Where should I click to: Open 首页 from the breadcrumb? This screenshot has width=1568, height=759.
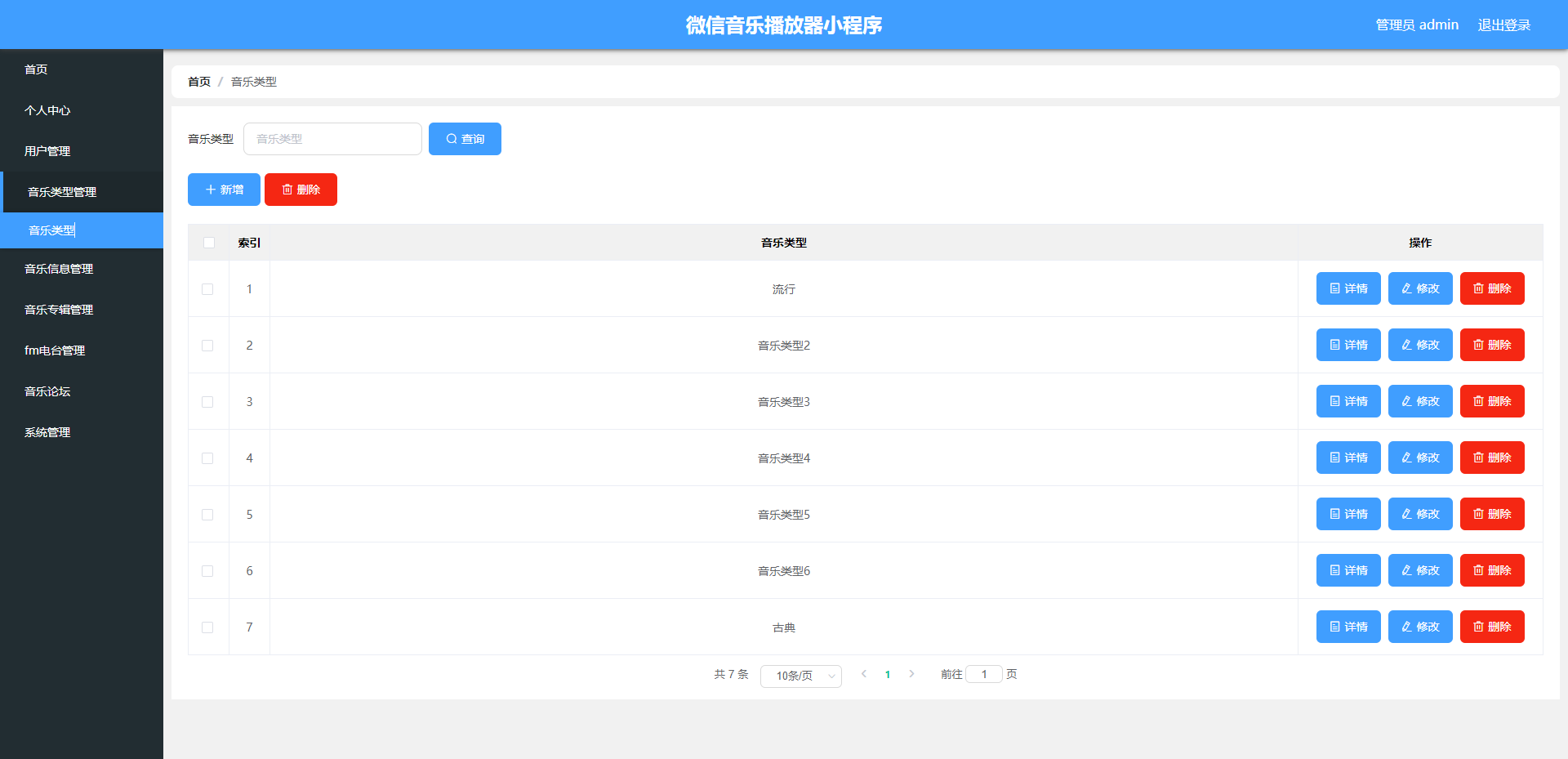(x=198, y=82)
